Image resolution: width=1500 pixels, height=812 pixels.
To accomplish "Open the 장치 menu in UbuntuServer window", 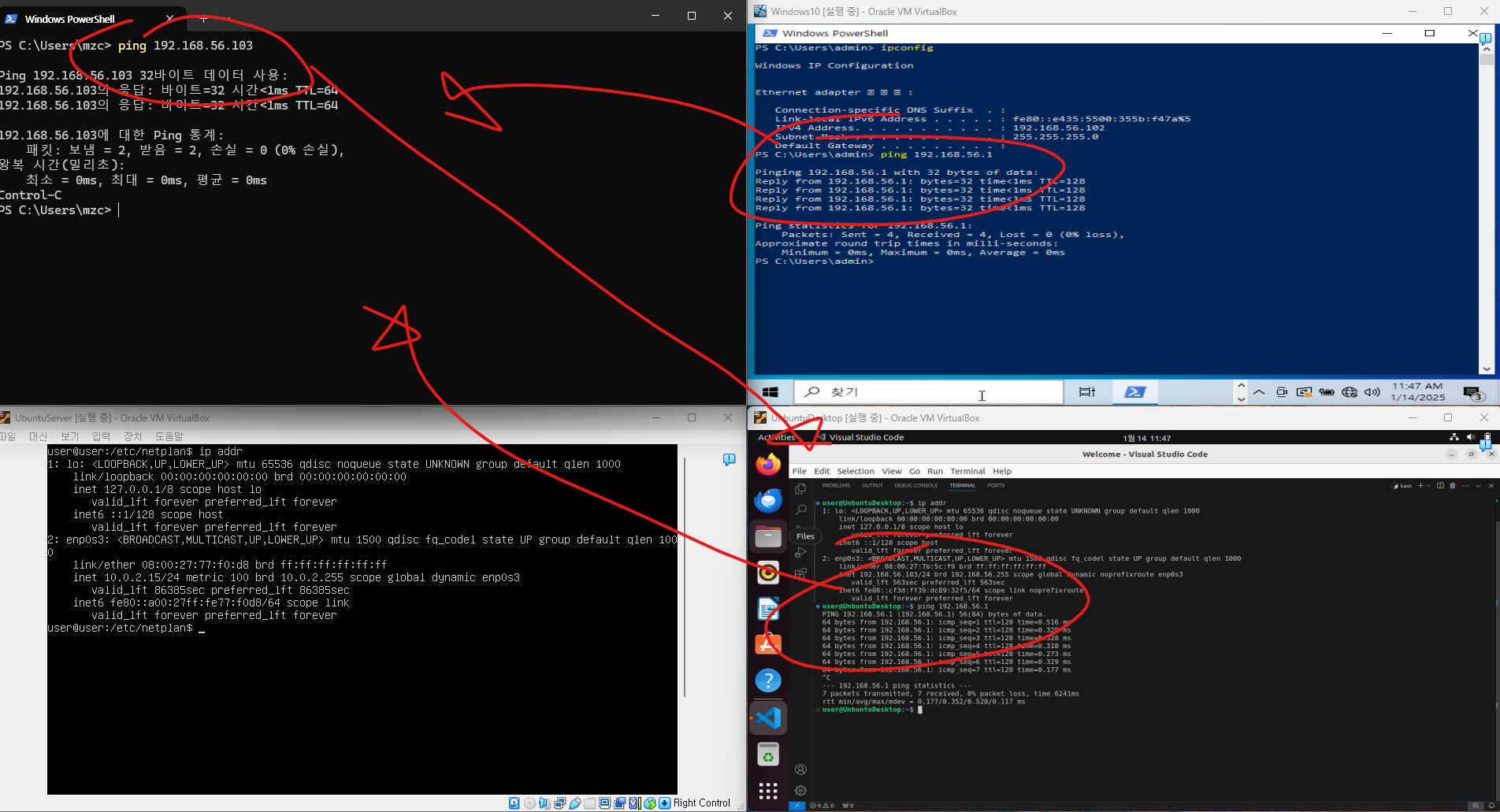I will coord(132,436).
